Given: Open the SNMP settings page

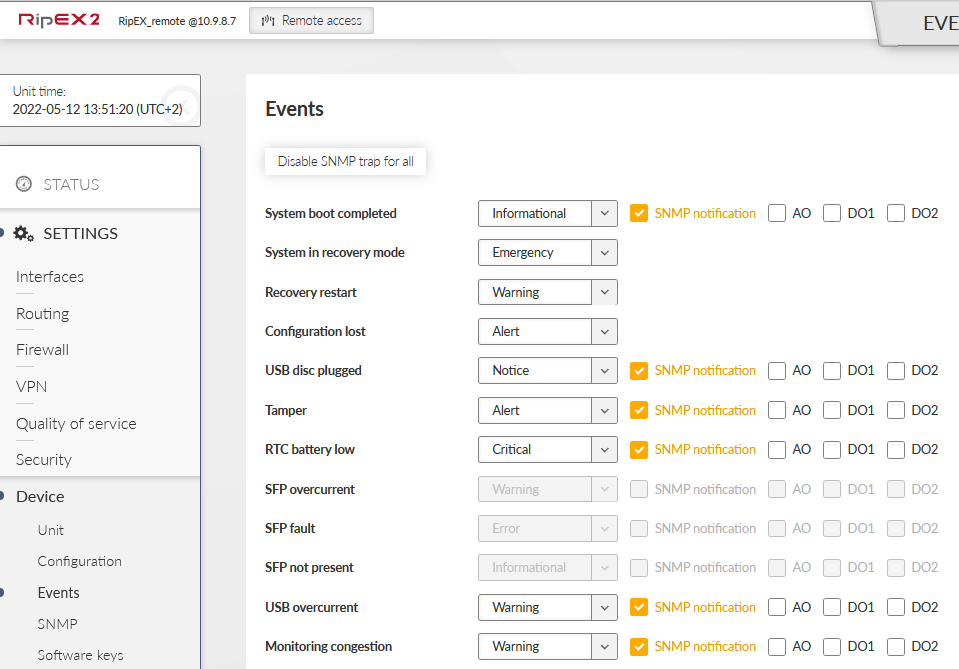Looking at the screenshot, I should point(57,624).
